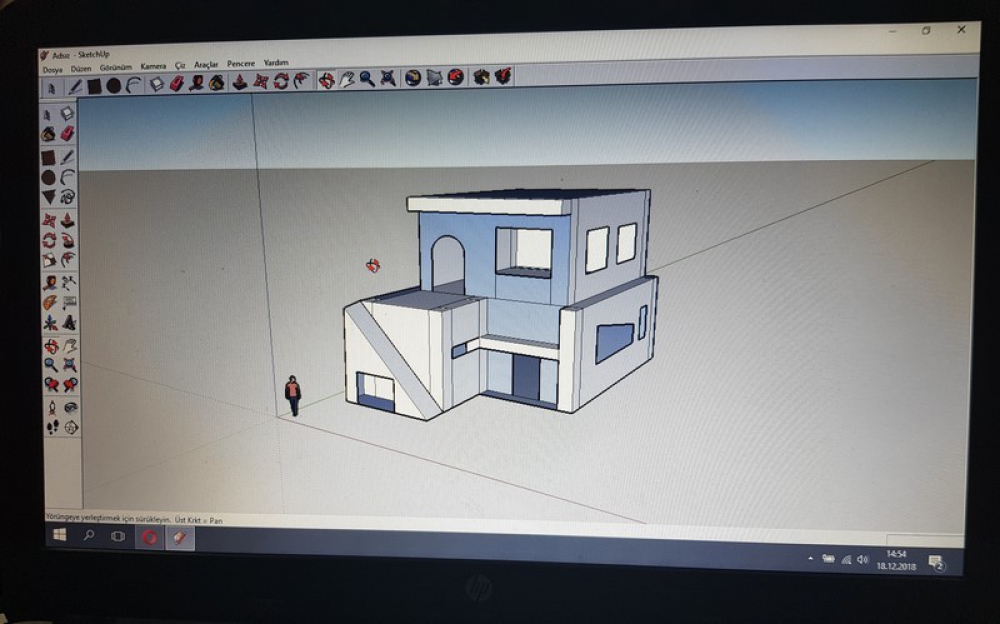Click the Opera browser taskbar icon
The width and height of the screenshot is (1000, 624).
(149, 537)
